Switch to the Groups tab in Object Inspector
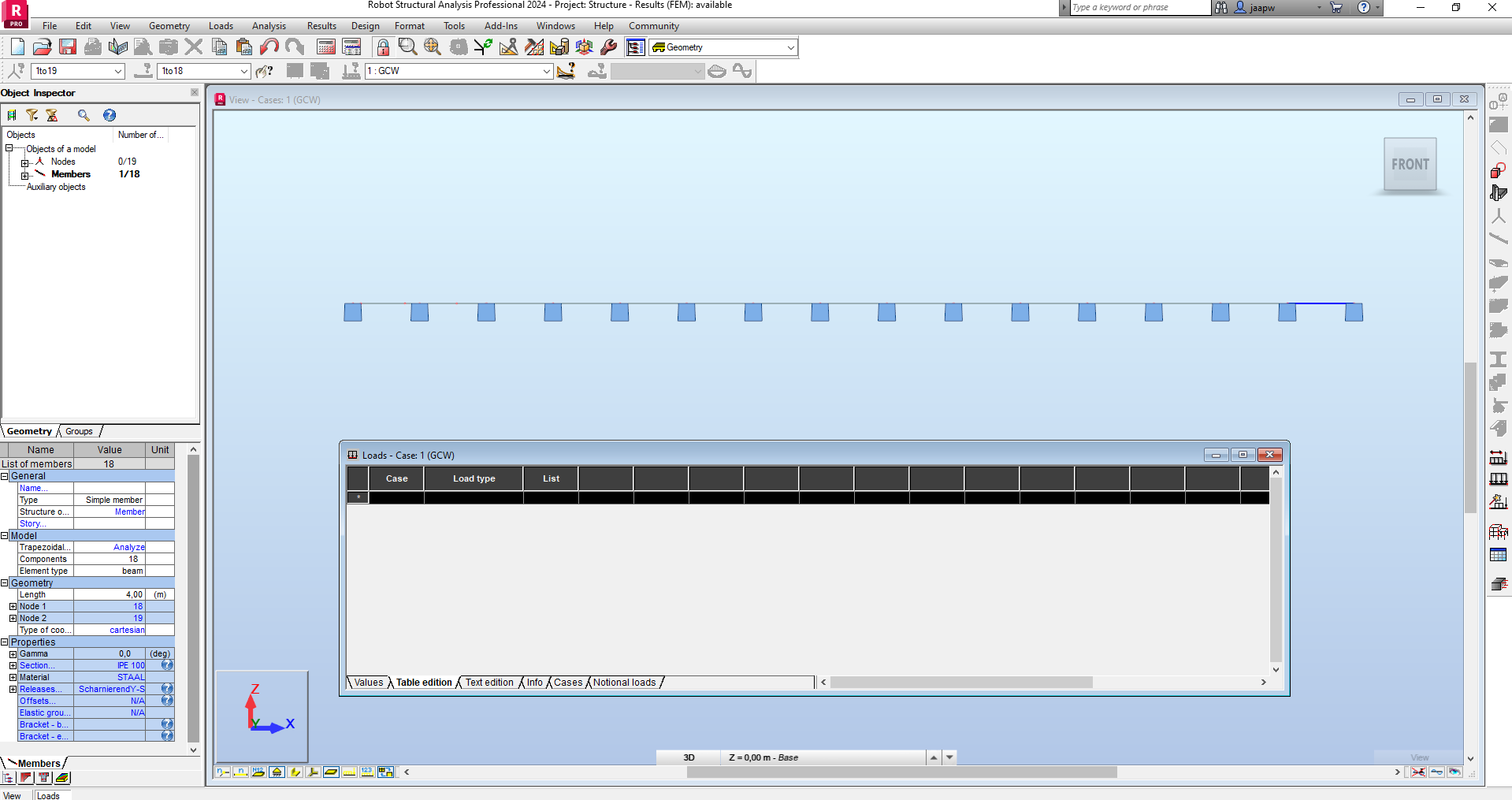Image resolution: width=1512 pixels, height=800 pixels. [78, 431]
